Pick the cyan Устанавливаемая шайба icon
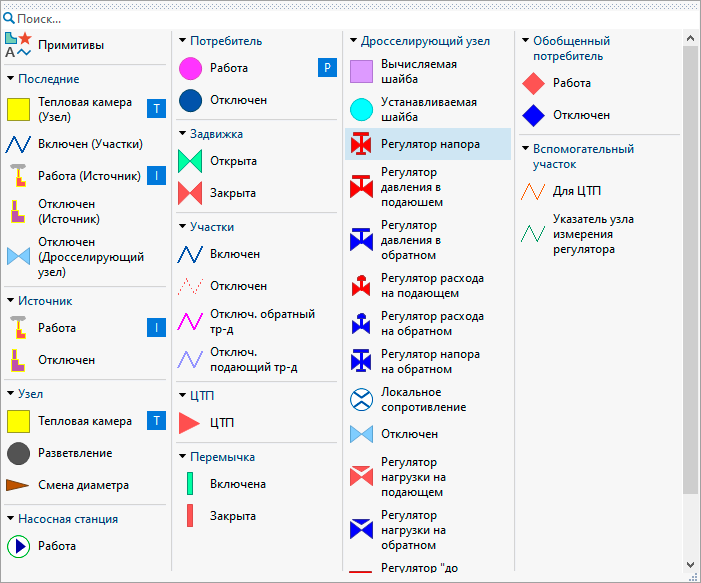701x583 pixels. [361, 109]
